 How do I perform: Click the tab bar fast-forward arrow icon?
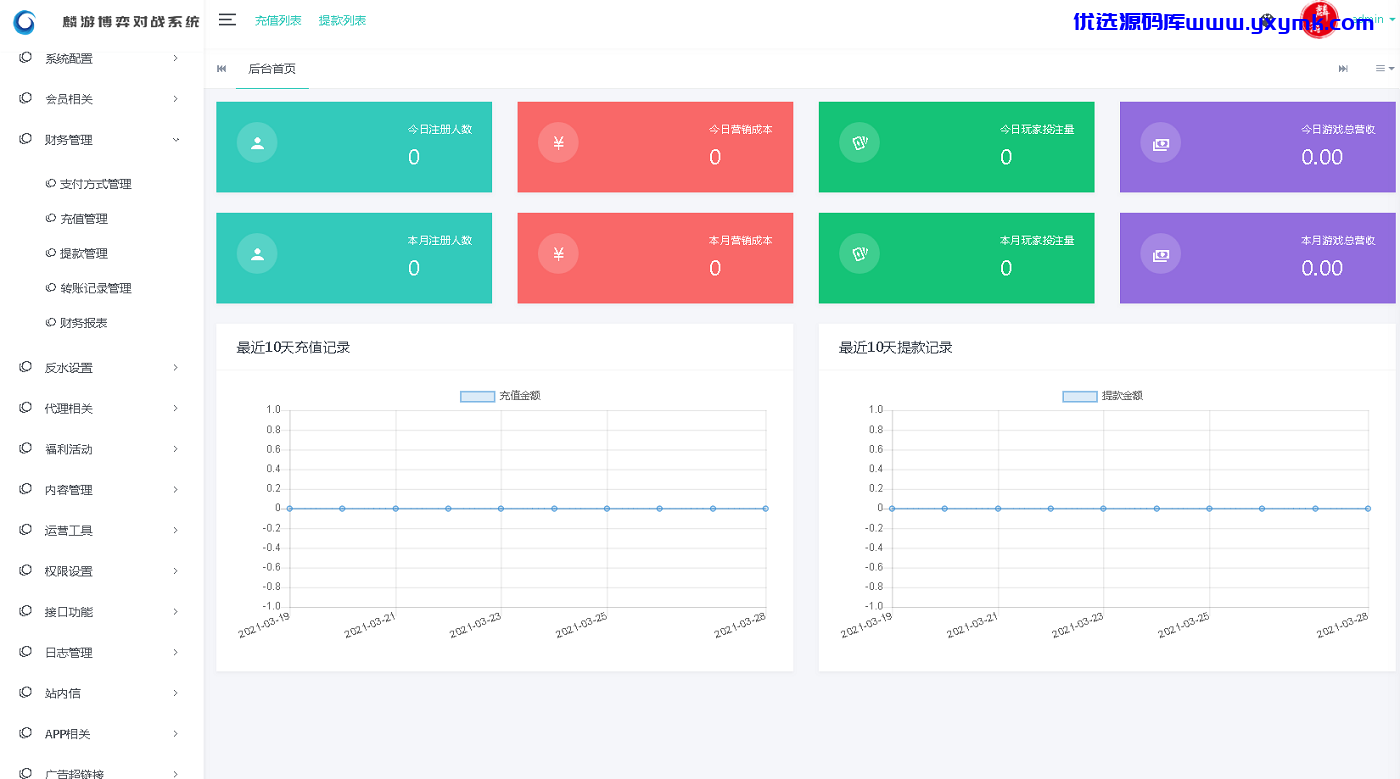(1343, 68)
